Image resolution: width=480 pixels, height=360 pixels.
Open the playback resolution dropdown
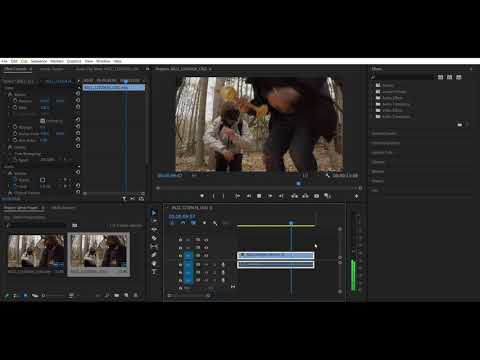(306, 175)
